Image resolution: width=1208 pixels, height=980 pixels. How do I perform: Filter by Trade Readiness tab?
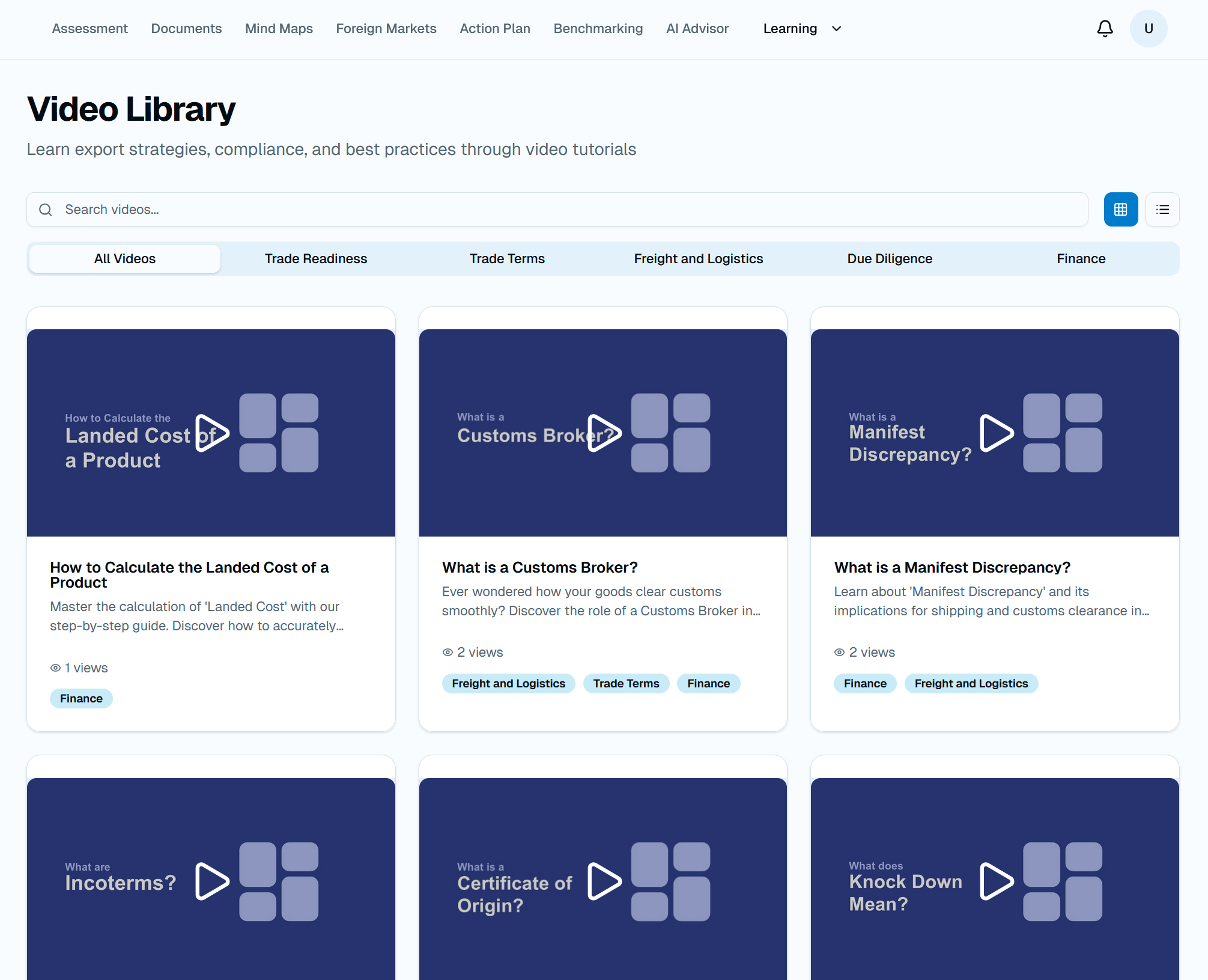click(x=316, y=259)
